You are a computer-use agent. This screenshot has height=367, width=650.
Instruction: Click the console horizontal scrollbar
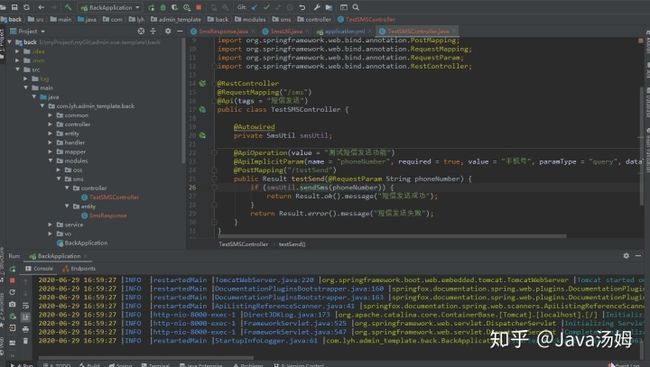(x=145, y=357)
